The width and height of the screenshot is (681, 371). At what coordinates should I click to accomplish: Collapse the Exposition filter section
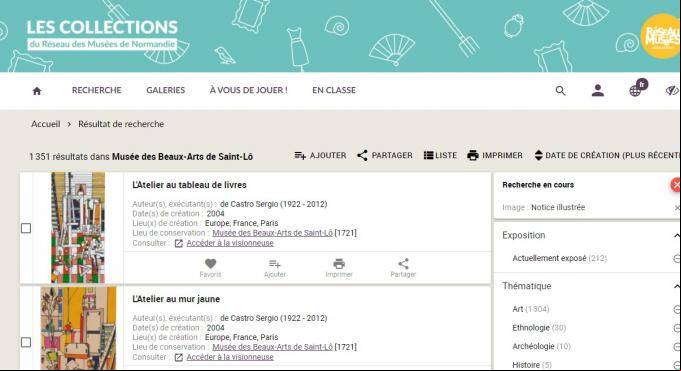click(x=676, y=235)
